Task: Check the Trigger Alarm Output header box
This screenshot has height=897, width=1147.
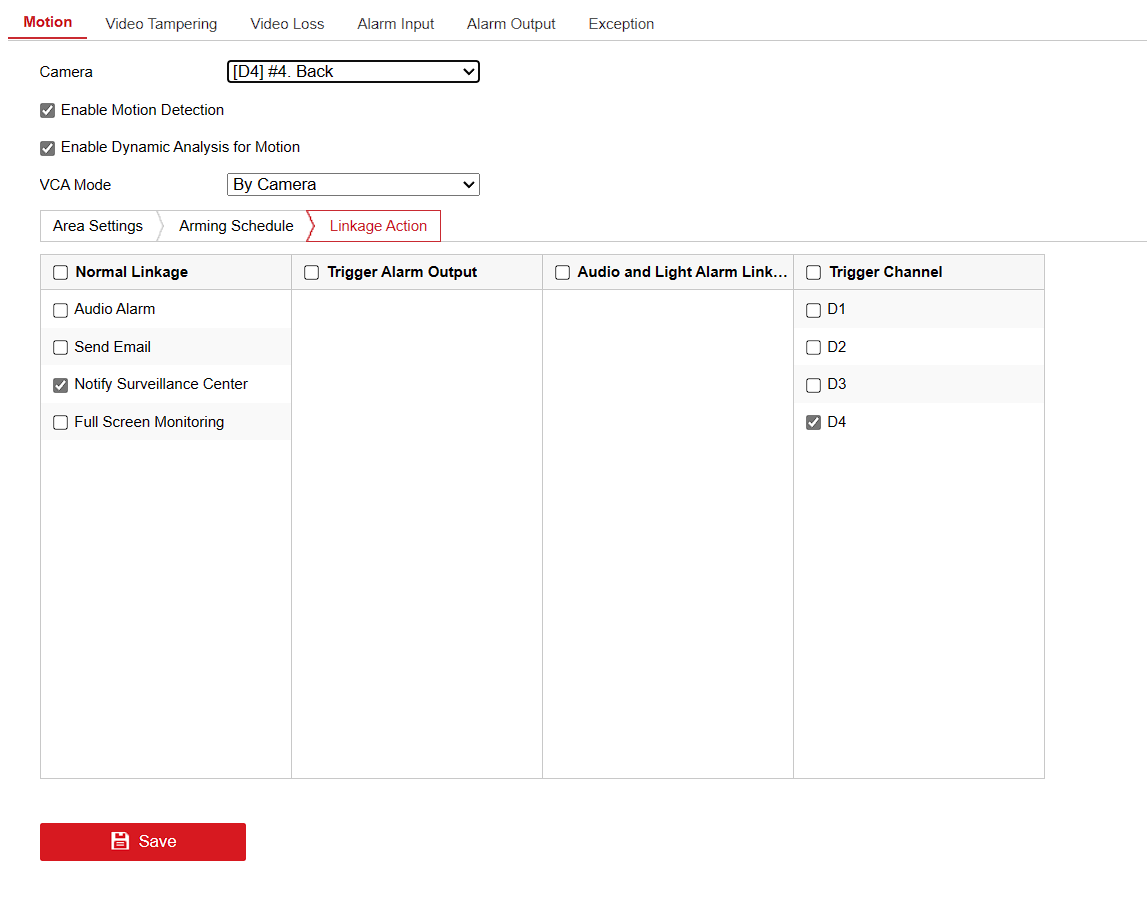Action: 312,273
